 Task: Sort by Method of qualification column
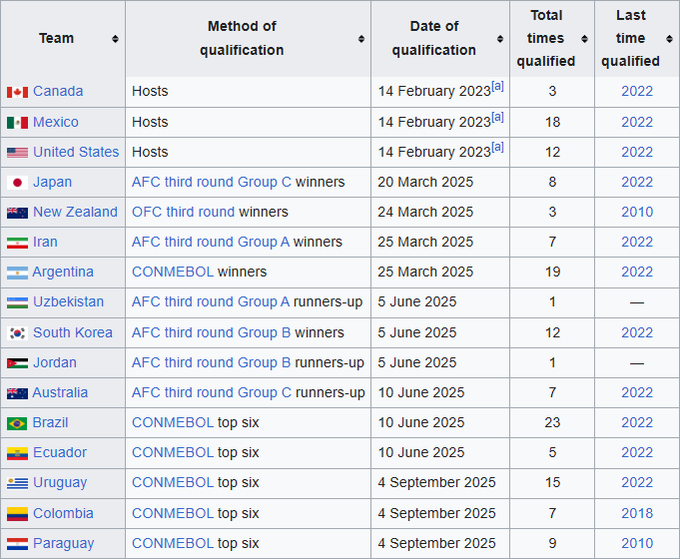tap(360, 39)
